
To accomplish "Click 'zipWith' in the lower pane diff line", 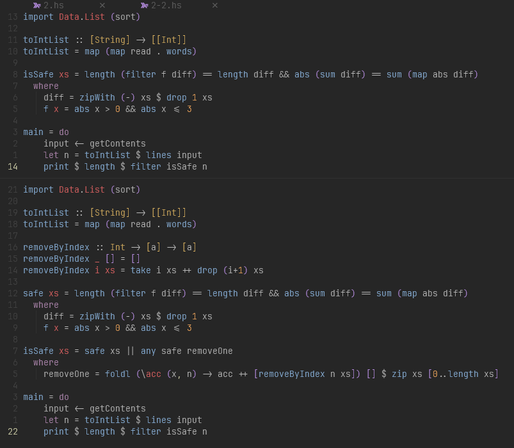I will 97,317.
